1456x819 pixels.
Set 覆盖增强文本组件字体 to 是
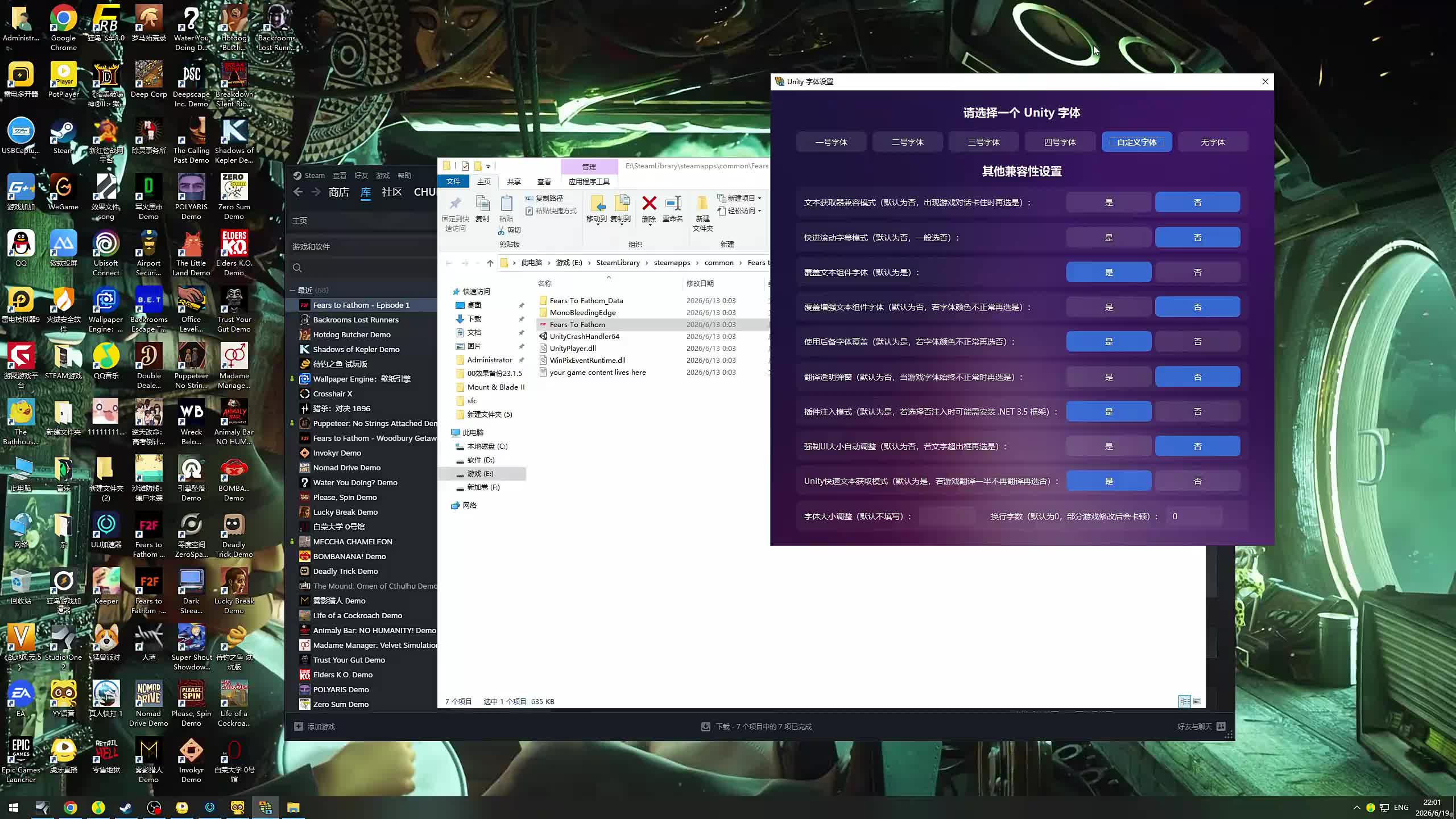[x=1108, y=307]
